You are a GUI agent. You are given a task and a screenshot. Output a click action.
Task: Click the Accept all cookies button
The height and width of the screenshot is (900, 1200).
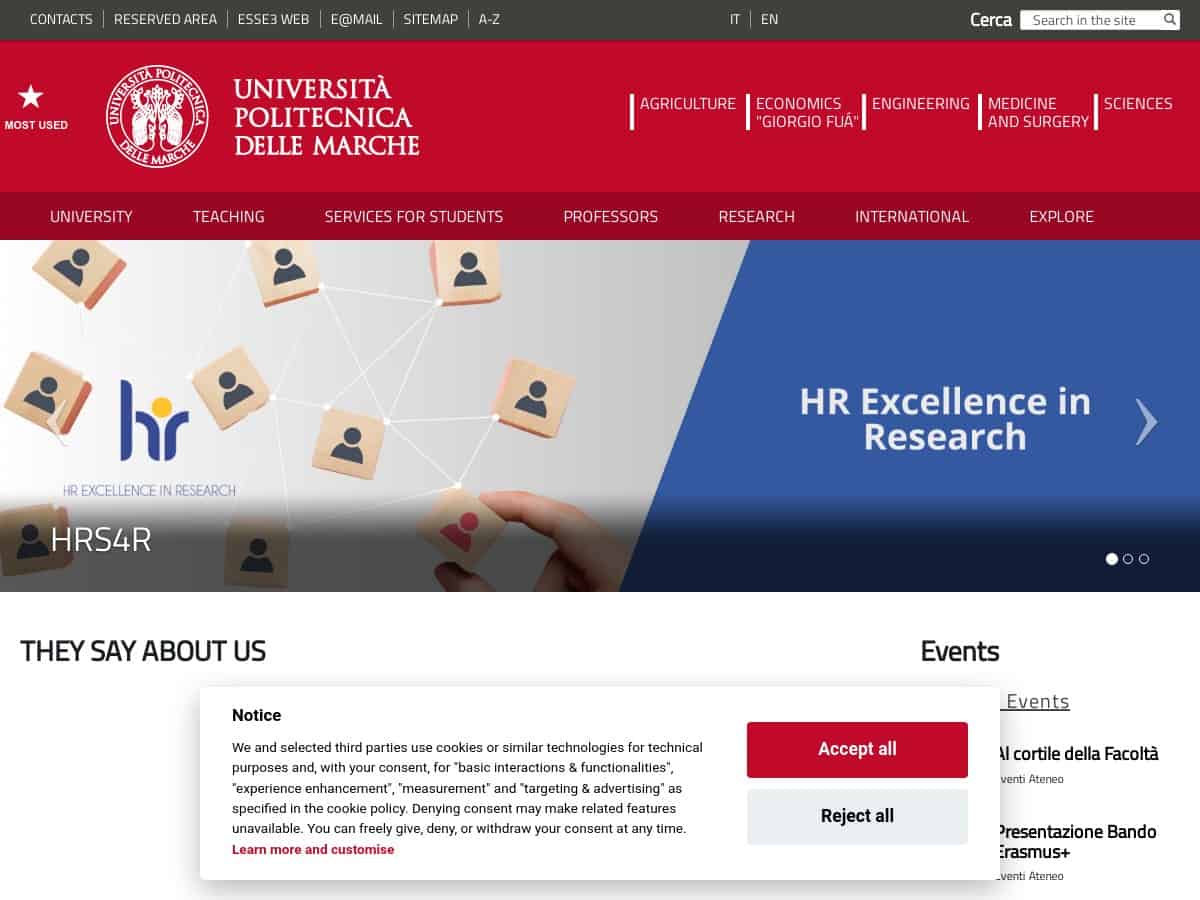[857, 749]
